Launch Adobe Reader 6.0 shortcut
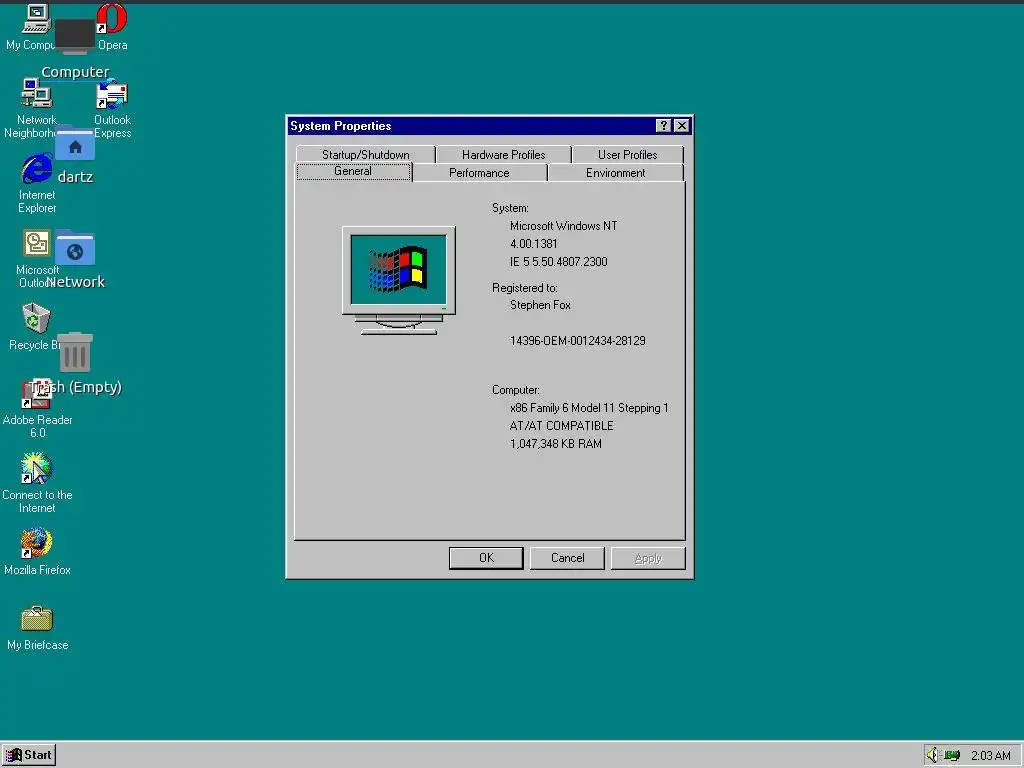Image resolution: width=1024 pixels, height=768 pixels. 35,394
